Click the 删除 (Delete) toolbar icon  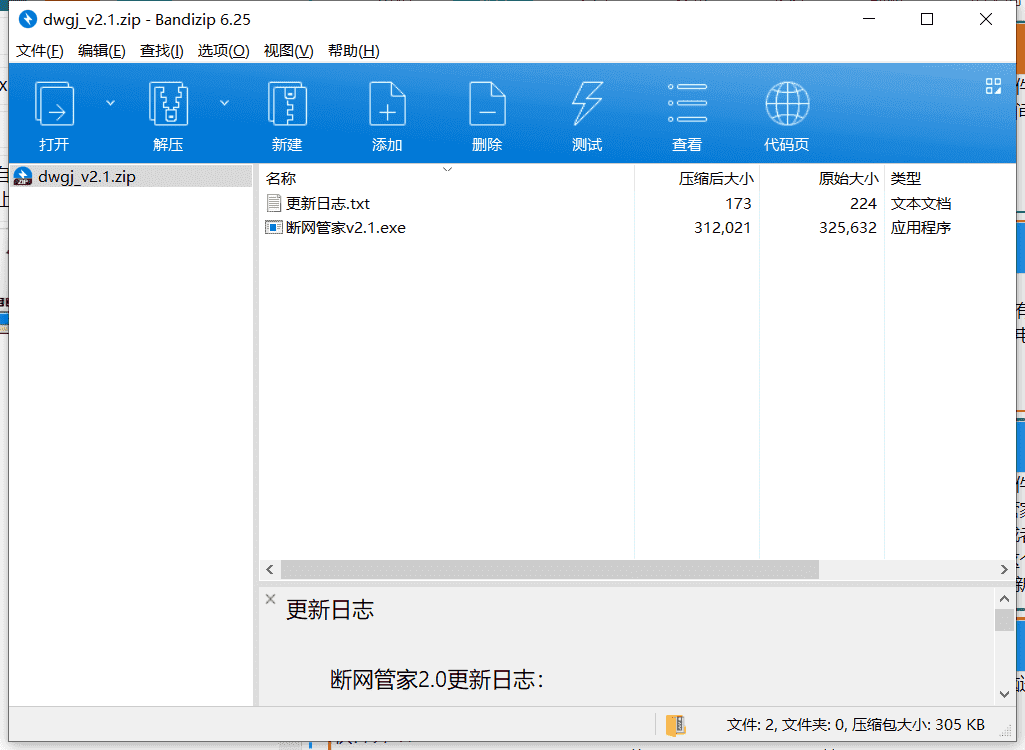tap(487, 104)
